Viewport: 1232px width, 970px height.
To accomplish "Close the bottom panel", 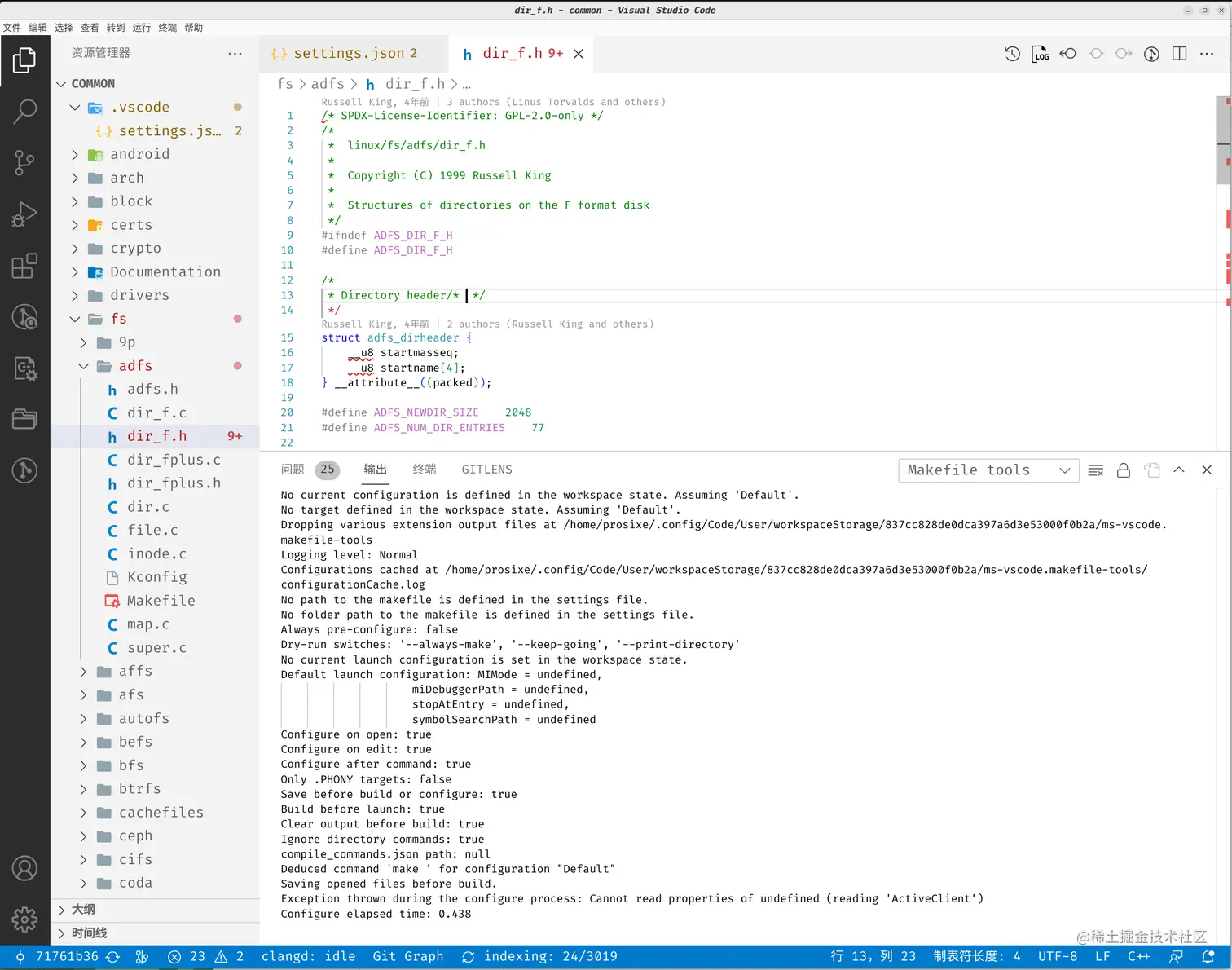I will [x=1207, y=470].
